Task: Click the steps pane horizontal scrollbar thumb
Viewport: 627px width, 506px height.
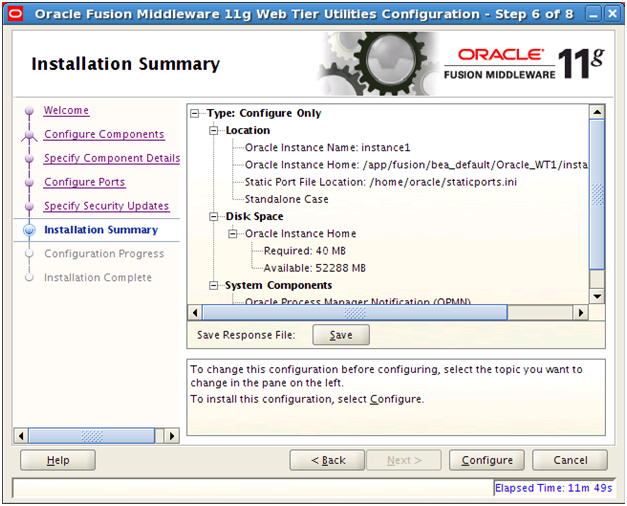Action: (x=92, y=436)
